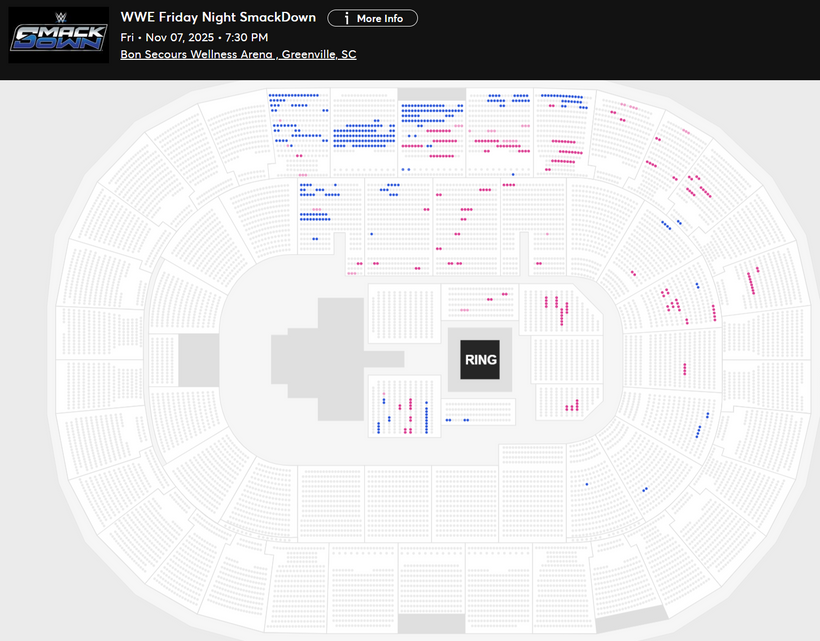Click the SmackDown event logo thumbnail
Screen dimensions: 820x641
click(59, 35)
